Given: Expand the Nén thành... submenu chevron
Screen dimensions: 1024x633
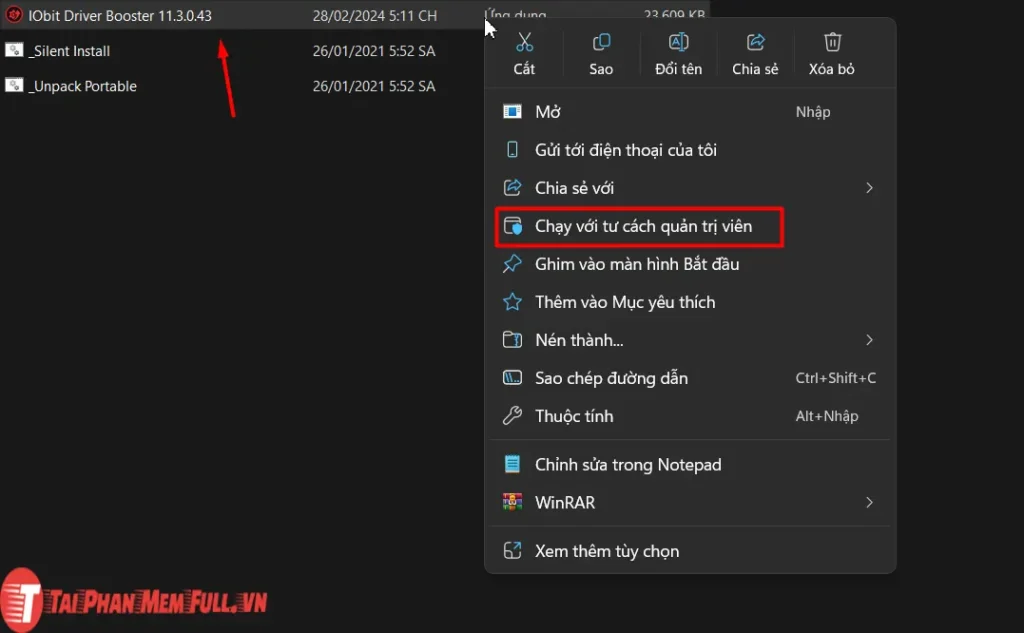Looking at the screenshot, I should point(869,340).
